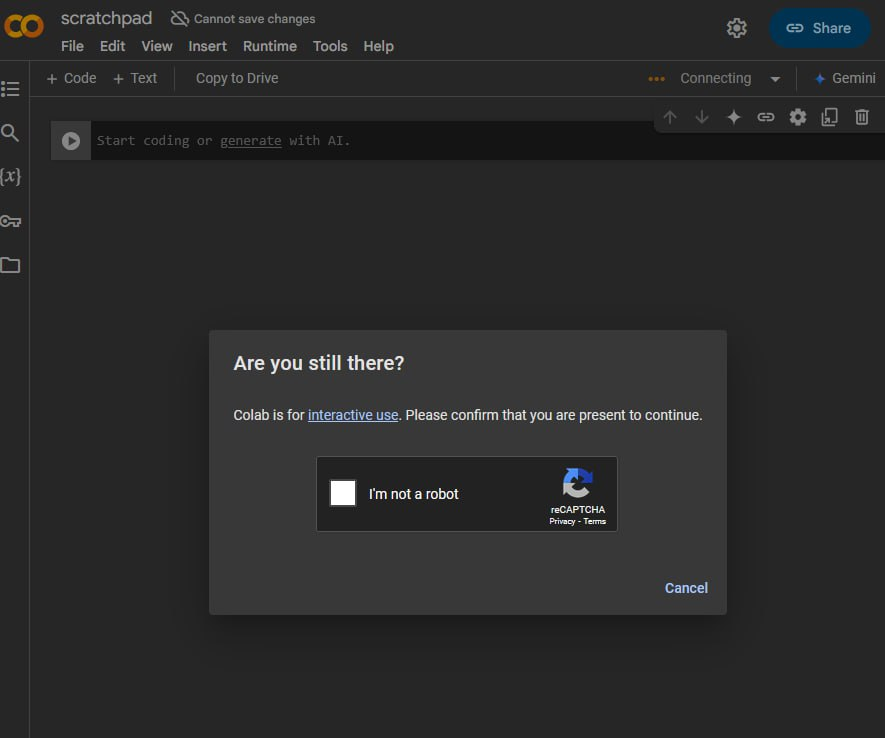Add a new Text cell

pos(135,78)
